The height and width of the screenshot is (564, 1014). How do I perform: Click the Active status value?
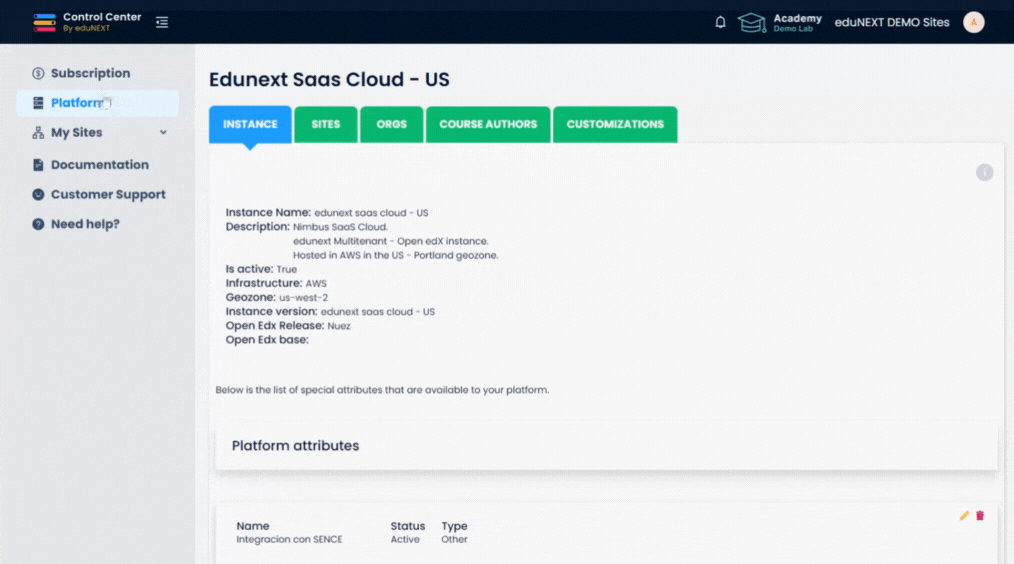pyautogui.click(x=405, y=539)
